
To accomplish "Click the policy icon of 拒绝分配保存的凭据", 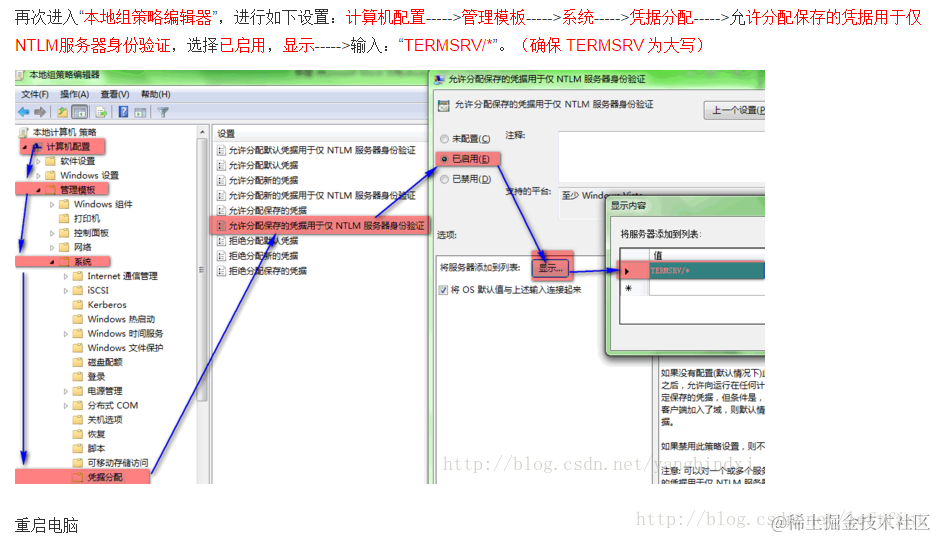I will click(221, 271).
